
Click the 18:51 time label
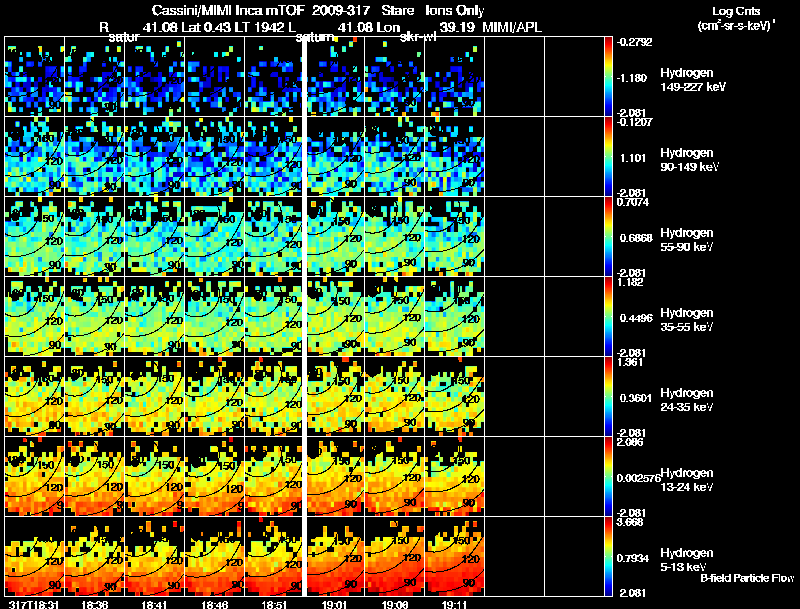[x=274, y=604]
